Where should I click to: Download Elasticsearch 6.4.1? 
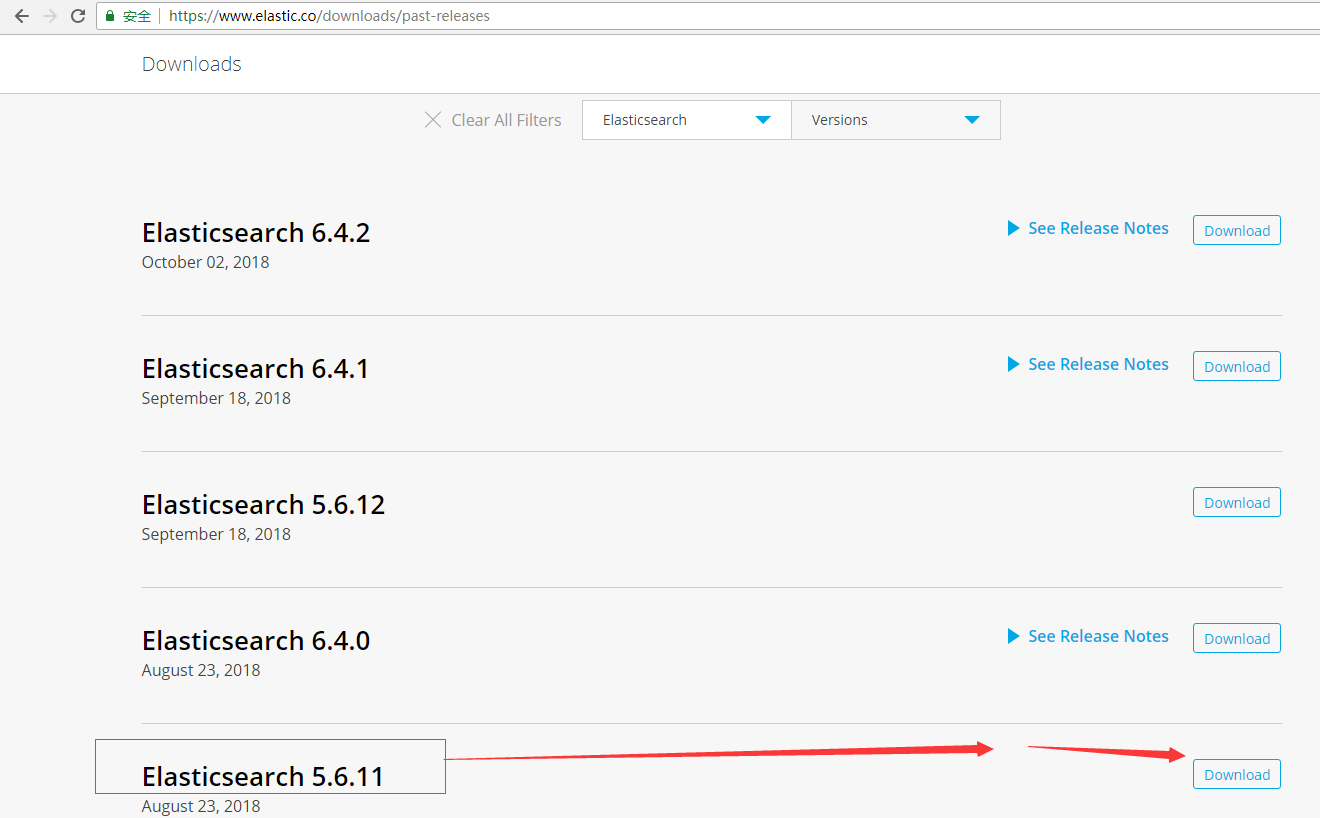pyautogui.click(x=1236, y=367)
